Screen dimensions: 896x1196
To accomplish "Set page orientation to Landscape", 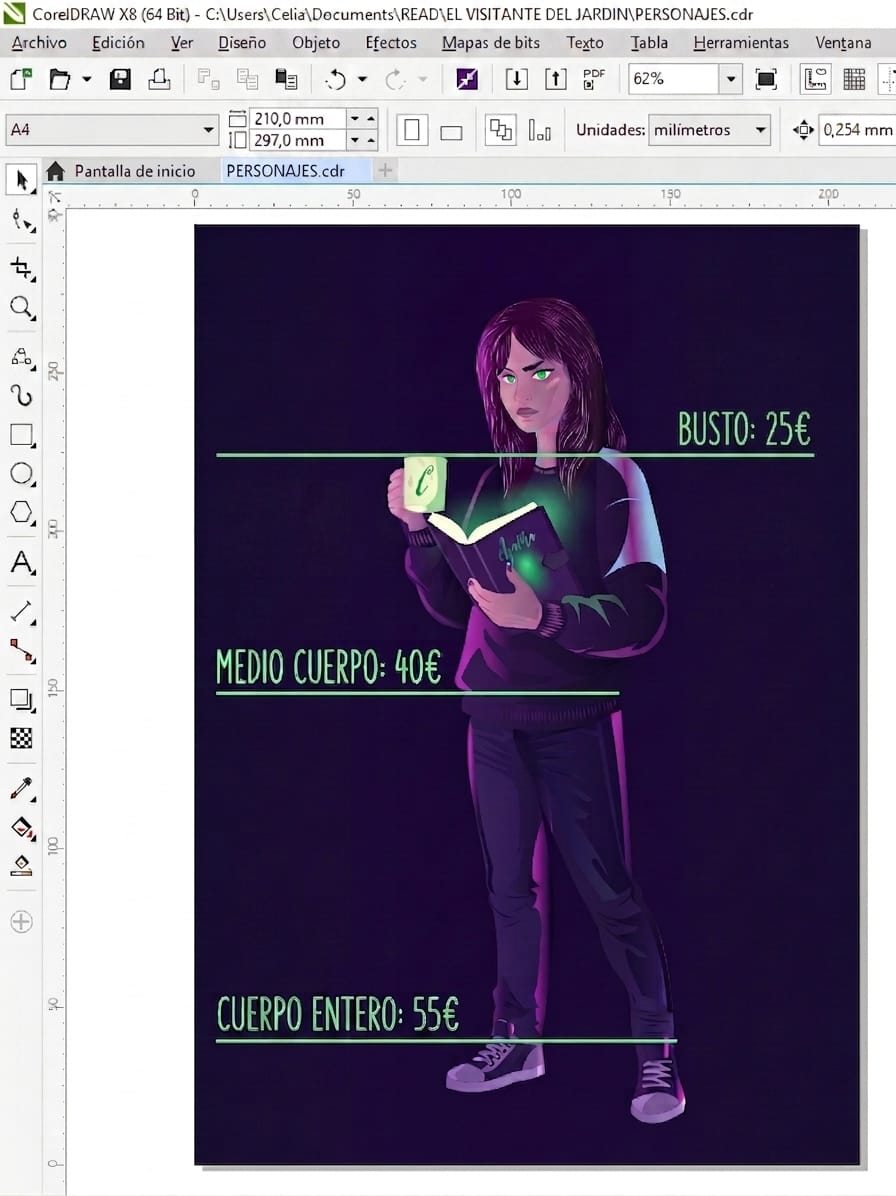I will click(x=451, y=132).
